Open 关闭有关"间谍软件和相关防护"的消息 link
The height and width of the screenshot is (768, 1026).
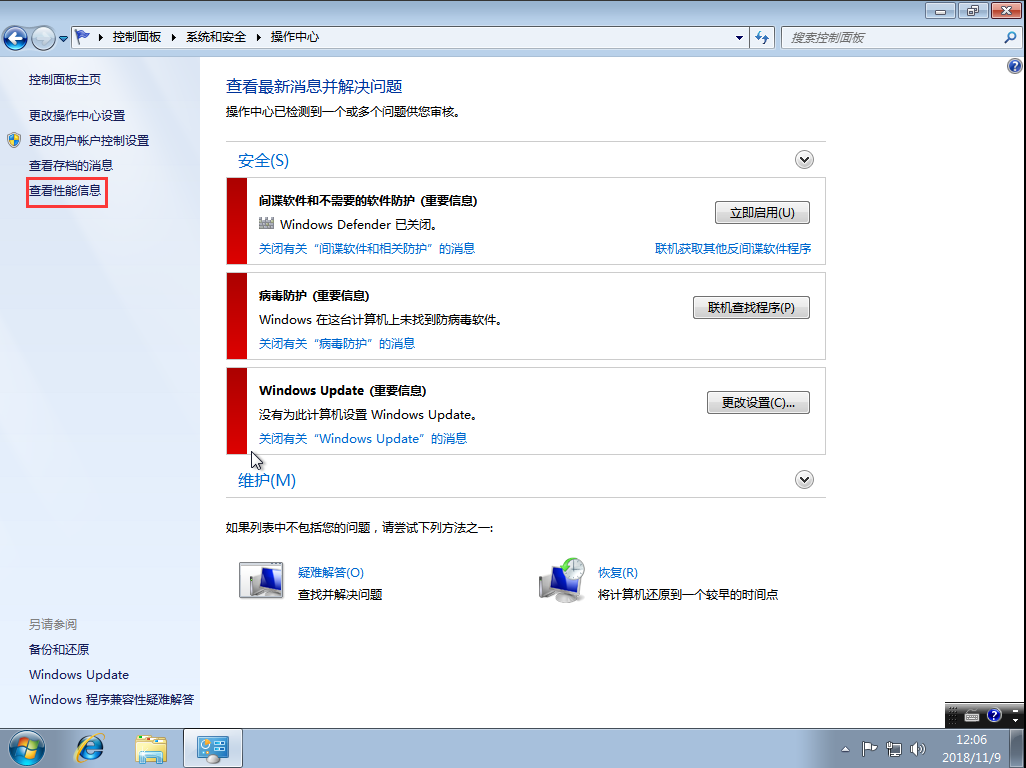[x=366, y=249]
